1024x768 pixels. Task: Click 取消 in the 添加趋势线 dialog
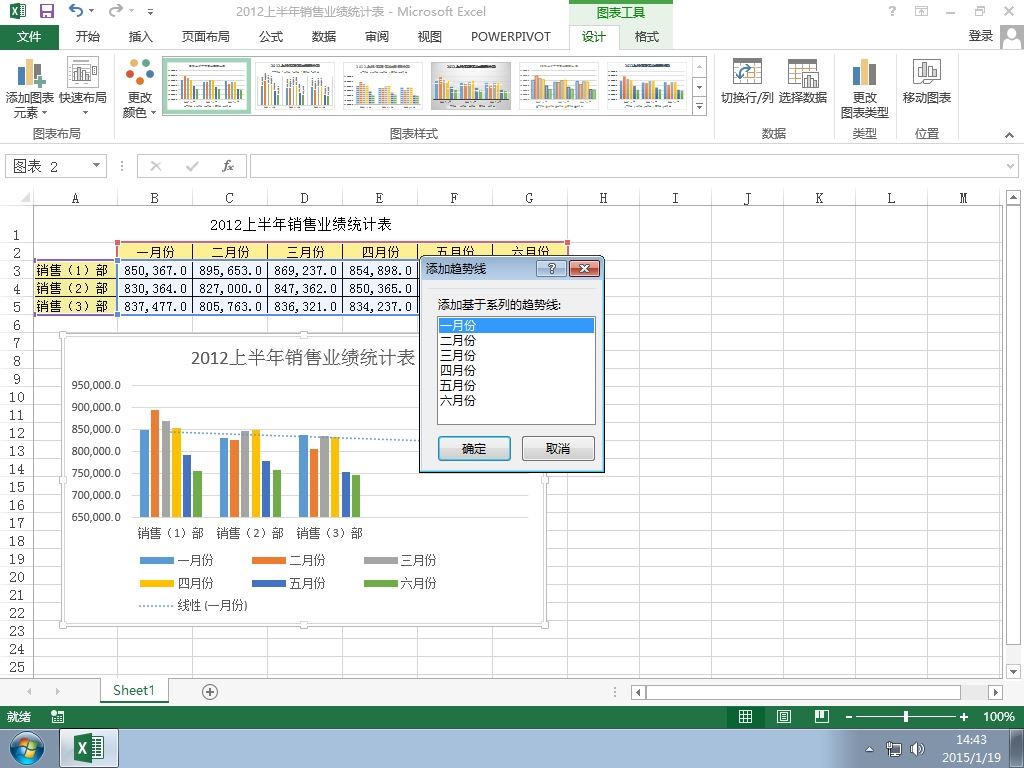point(558,449)
